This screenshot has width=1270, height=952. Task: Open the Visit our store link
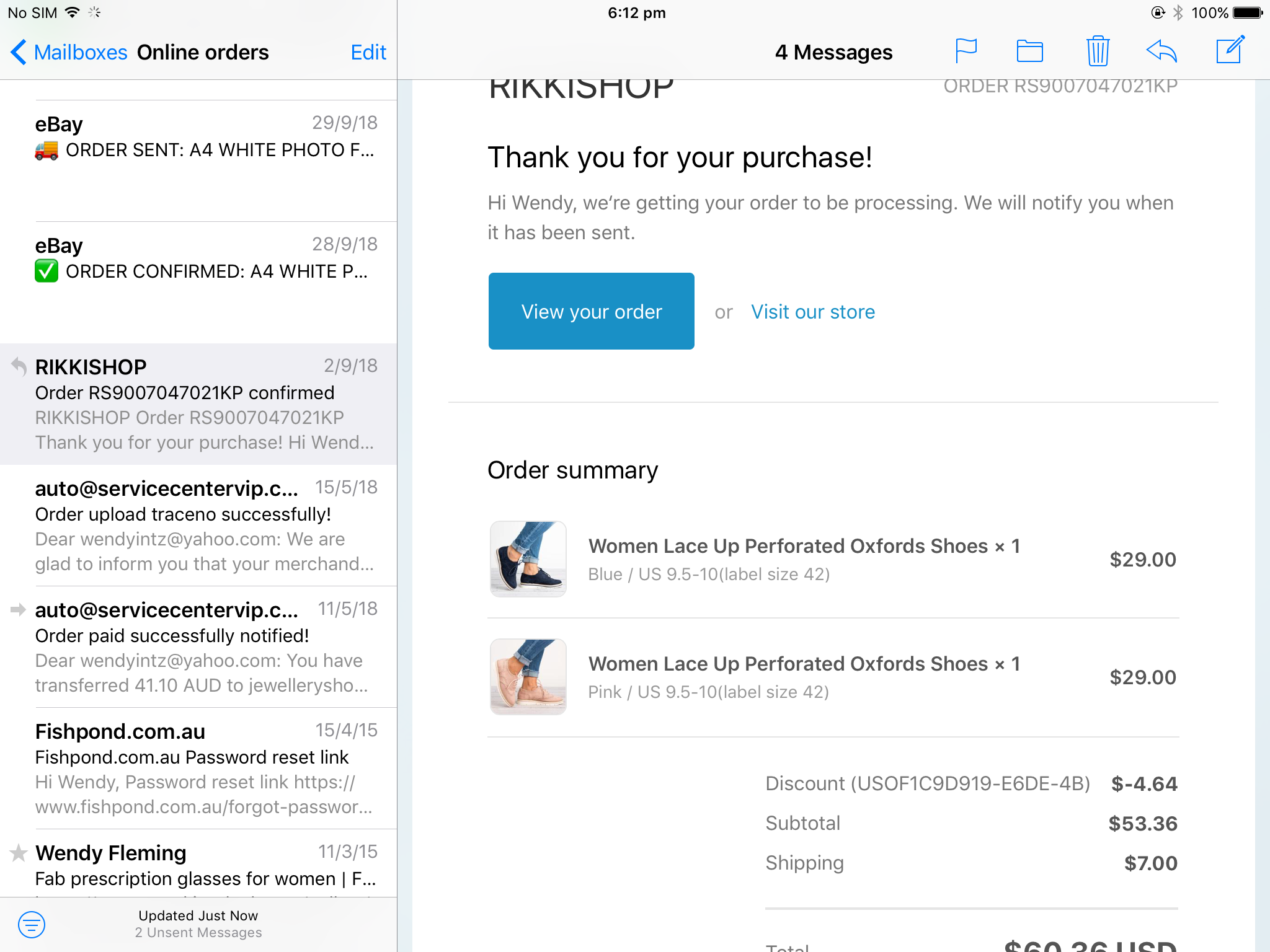click(812, 312)
